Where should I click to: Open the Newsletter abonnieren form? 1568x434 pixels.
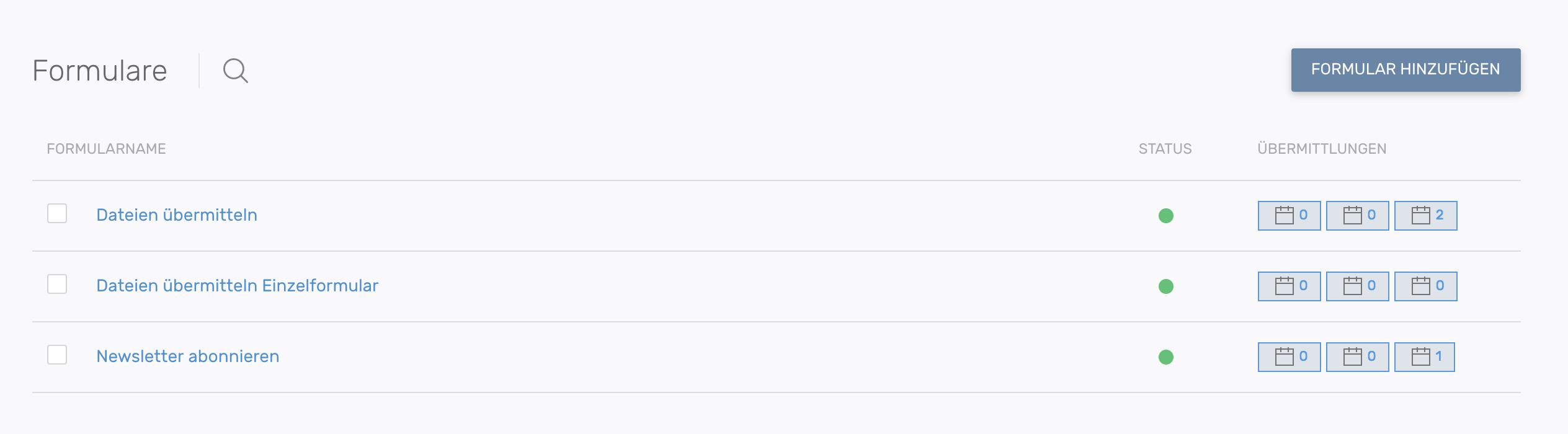tap(188, 356)
